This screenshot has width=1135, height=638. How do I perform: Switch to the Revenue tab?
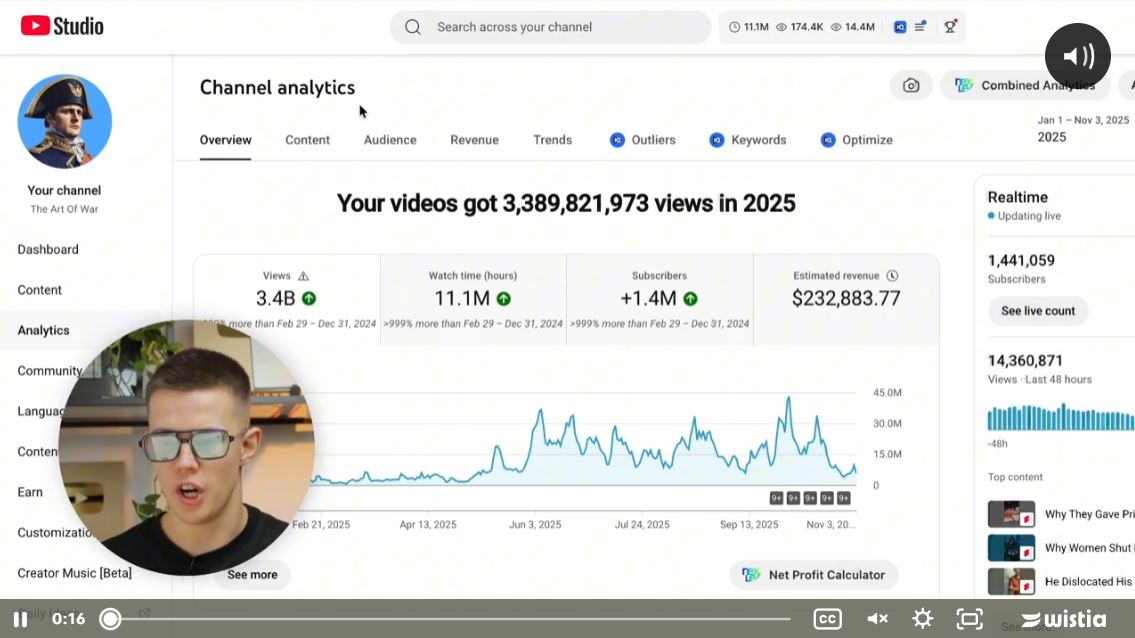[474, 140]
